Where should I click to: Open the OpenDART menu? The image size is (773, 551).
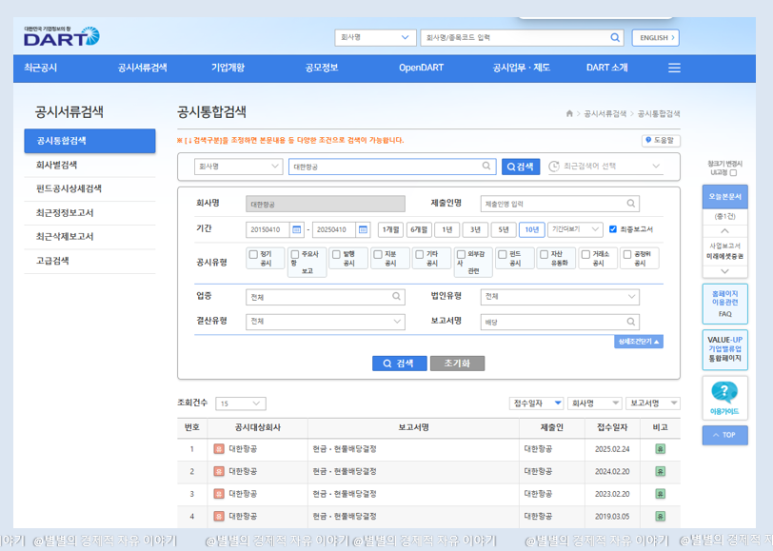pos(421,68)
